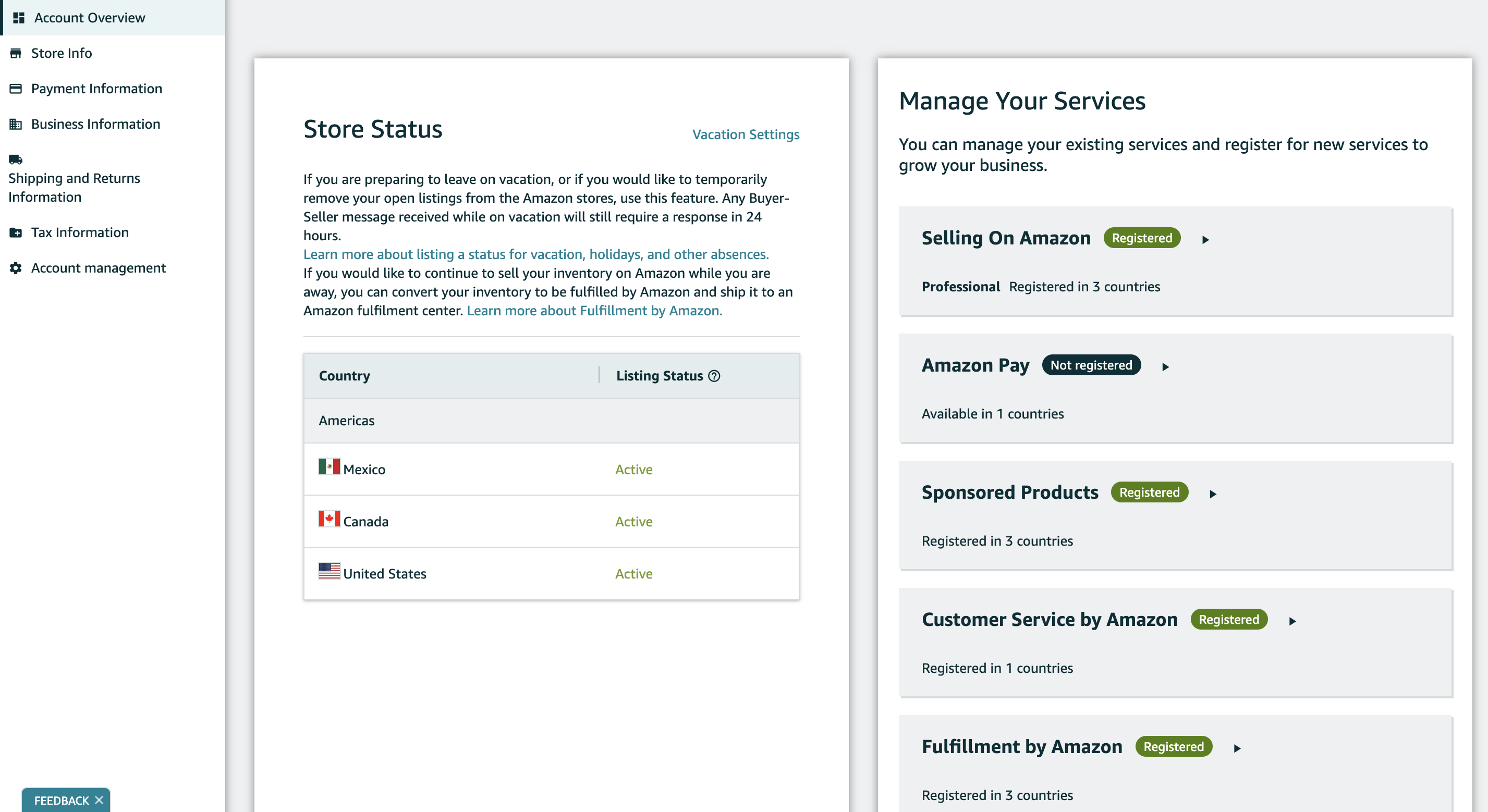
Task: Expand Customer Service by Amazon arrow
Action: (x=1293, y=621)
